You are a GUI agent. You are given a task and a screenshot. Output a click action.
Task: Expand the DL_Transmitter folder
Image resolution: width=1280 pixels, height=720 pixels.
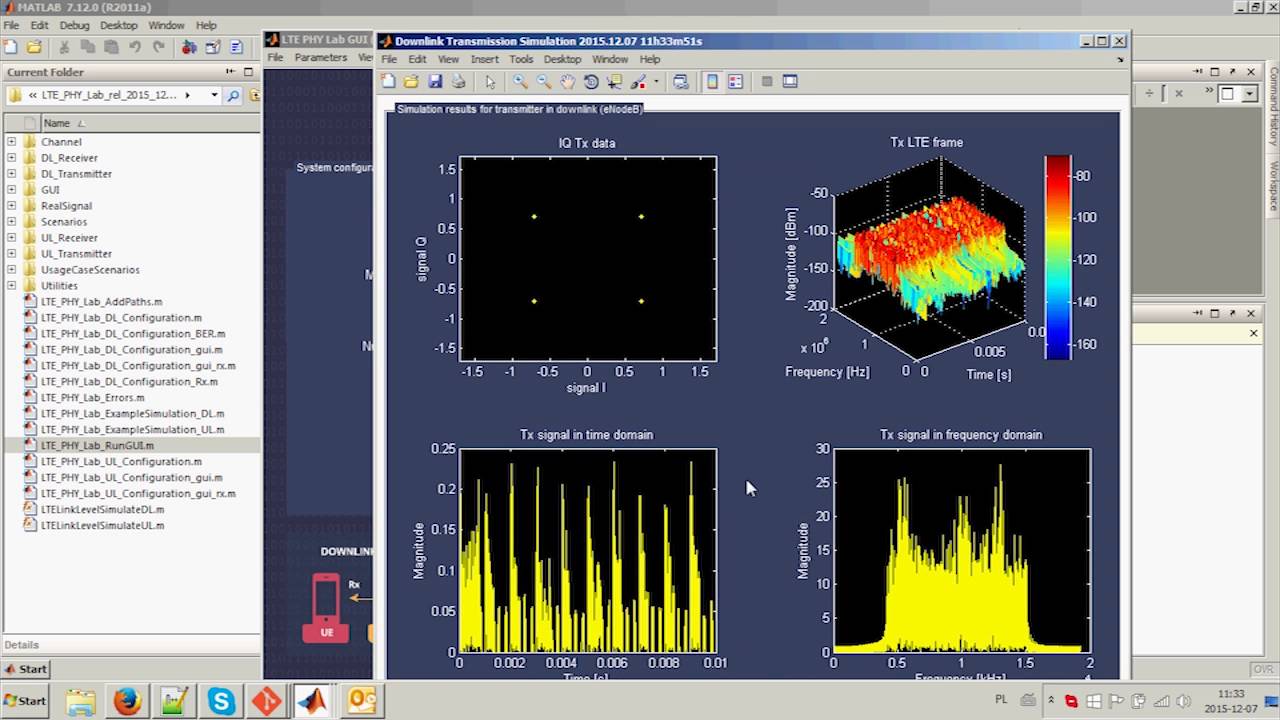[12, 174]
